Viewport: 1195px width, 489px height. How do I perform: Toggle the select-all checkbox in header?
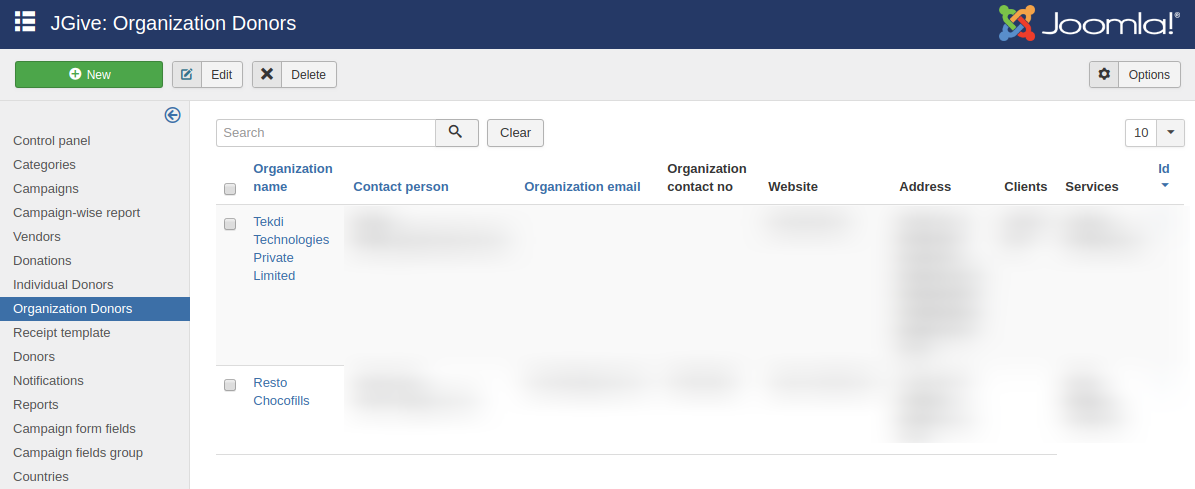(230, 189)
